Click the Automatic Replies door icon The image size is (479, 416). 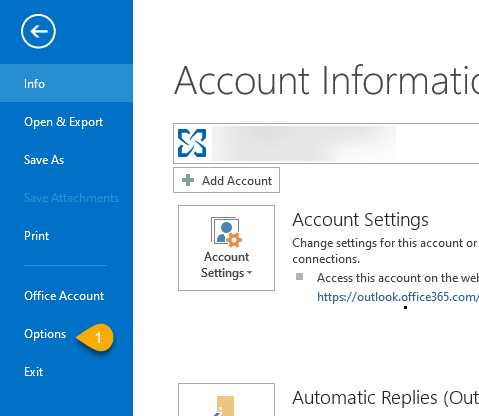pos(225,406)
